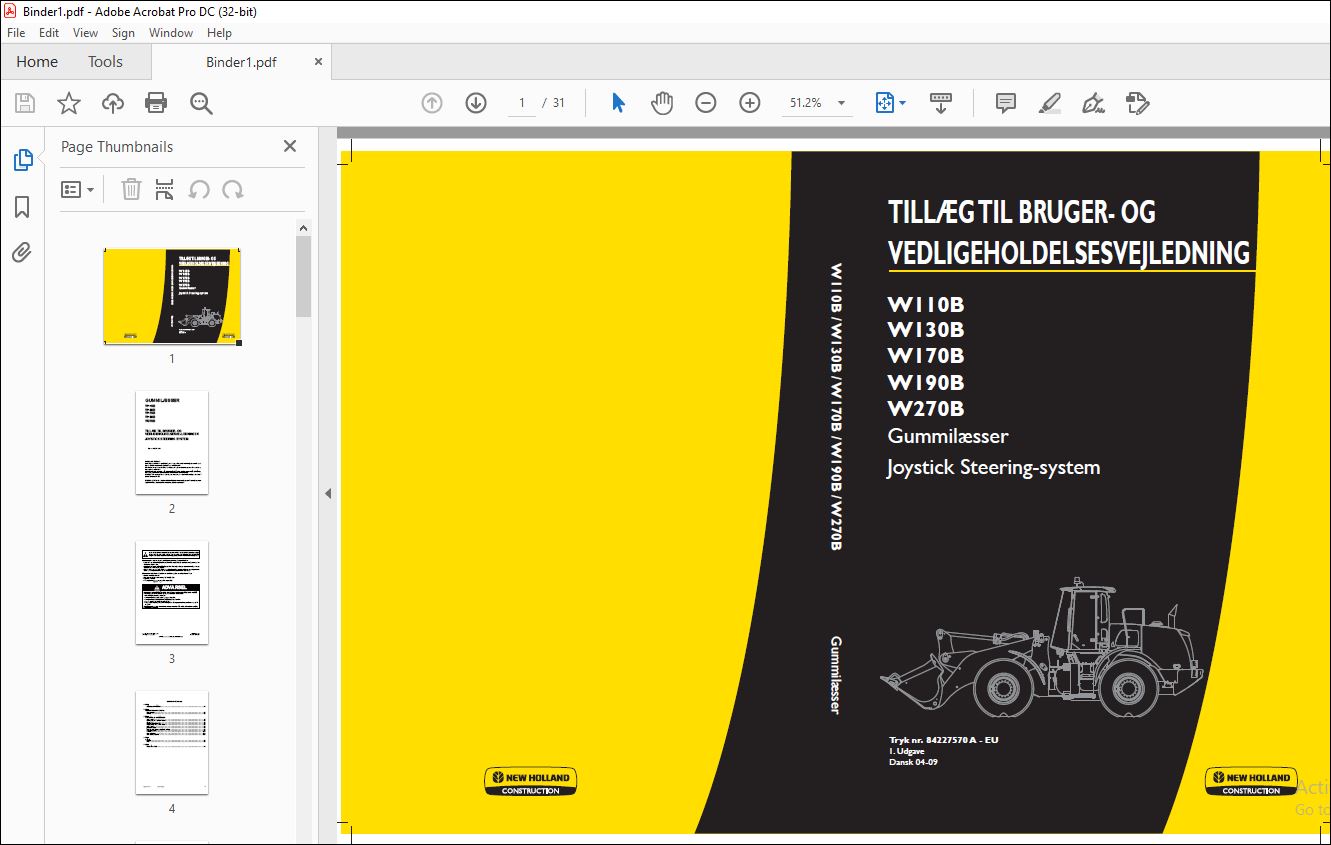
Task: Toggle the bookmarks panel
Action: click(22, 207)
